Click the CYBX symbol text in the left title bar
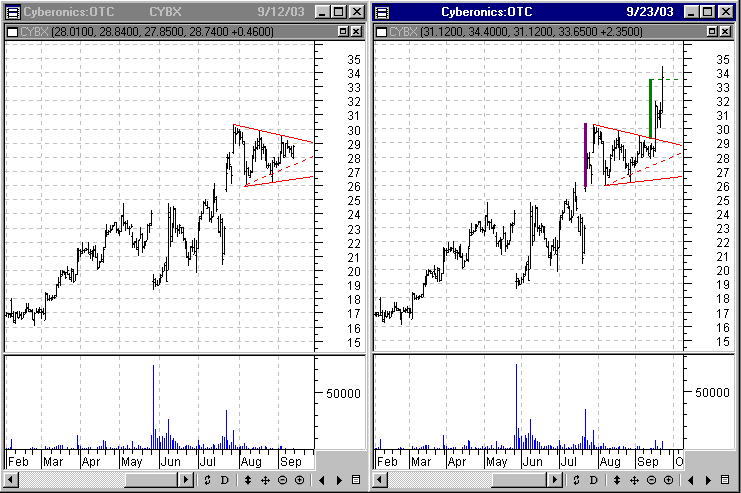Image resolution: width=741 pixels, height=493 pixels. pyautogui.click(x=165, y=12)
